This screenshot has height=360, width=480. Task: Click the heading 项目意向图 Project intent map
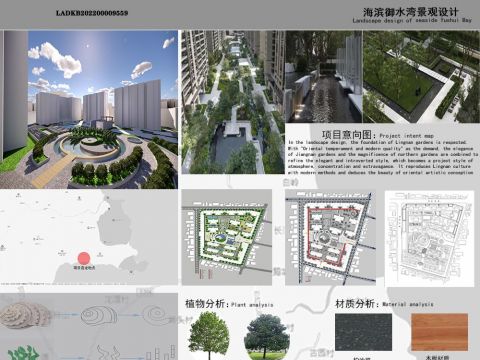point(378,135)
